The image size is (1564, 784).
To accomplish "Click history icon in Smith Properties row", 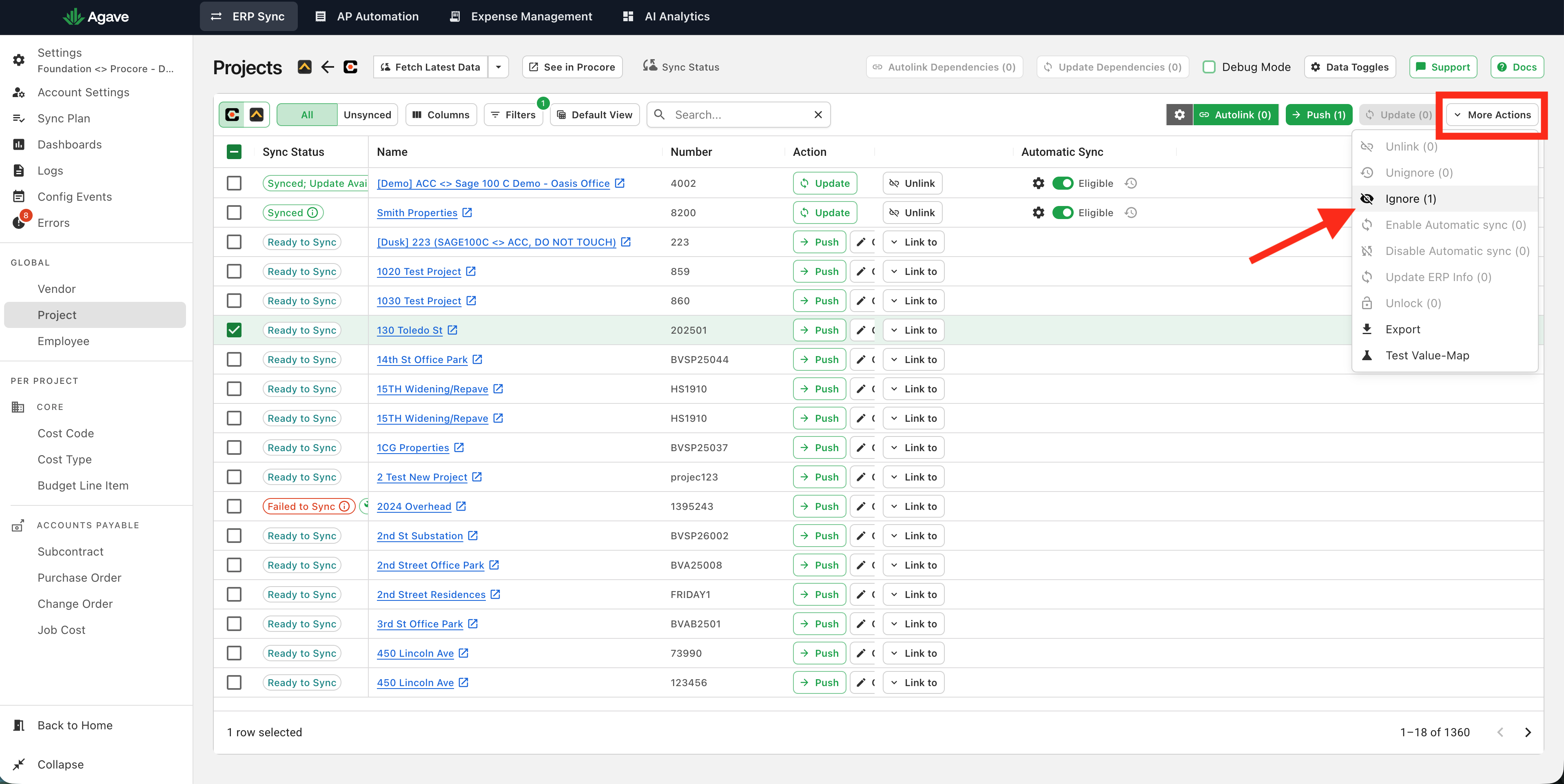I will [1130, 213].
